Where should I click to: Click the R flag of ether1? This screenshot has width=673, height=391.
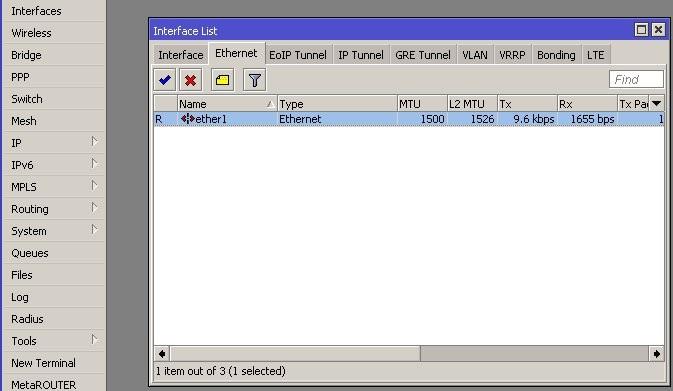coord(158,119)
